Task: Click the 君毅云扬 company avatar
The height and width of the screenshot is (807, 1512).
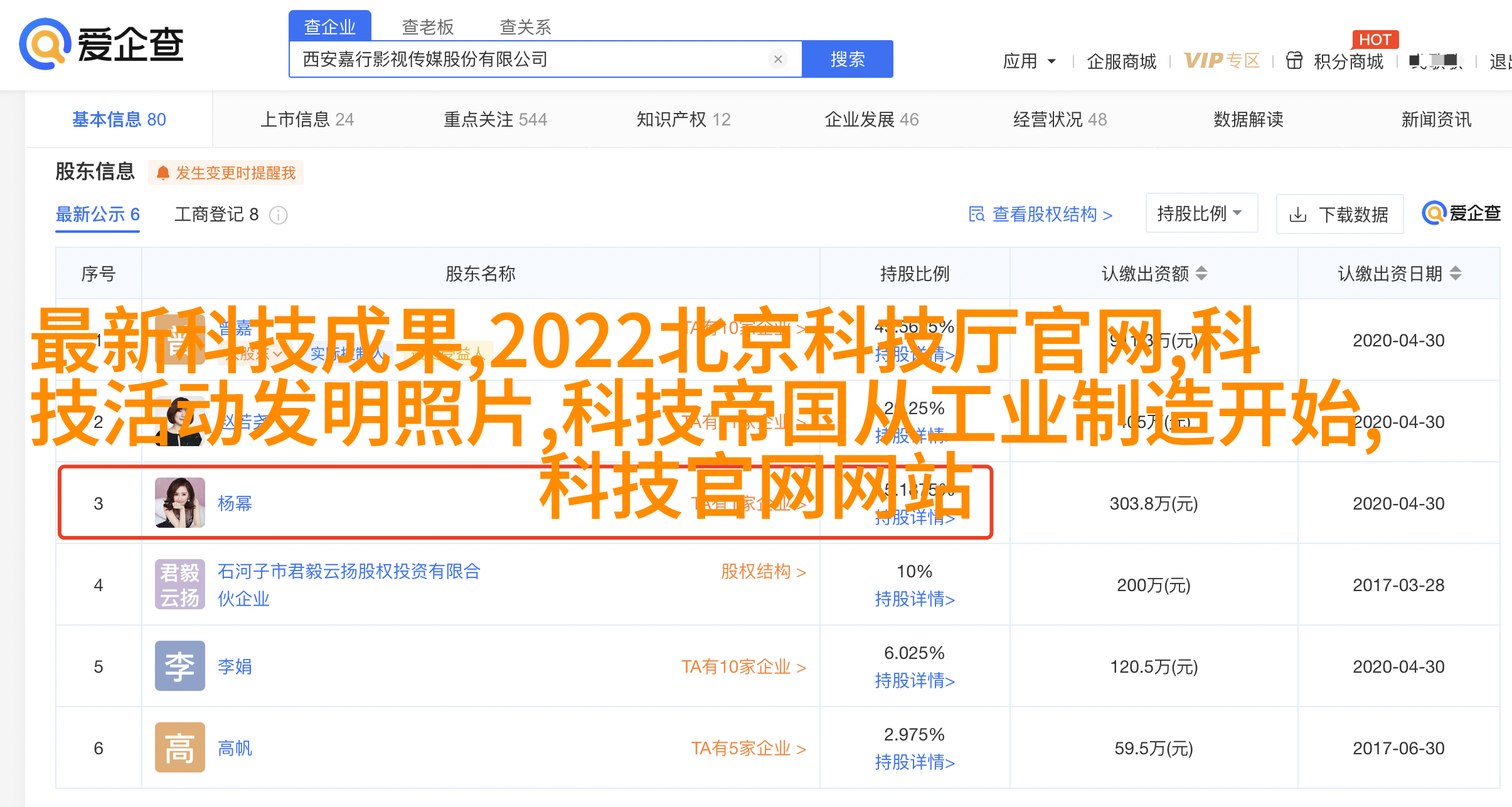Action: (x=180, y=584)
